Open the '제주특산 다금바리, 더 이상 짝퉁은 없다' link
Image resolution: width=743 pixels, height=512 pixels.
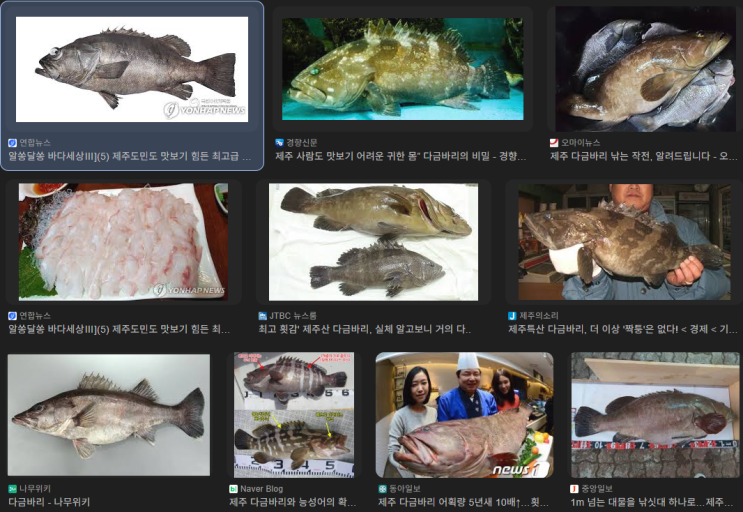tap(623, 329)
